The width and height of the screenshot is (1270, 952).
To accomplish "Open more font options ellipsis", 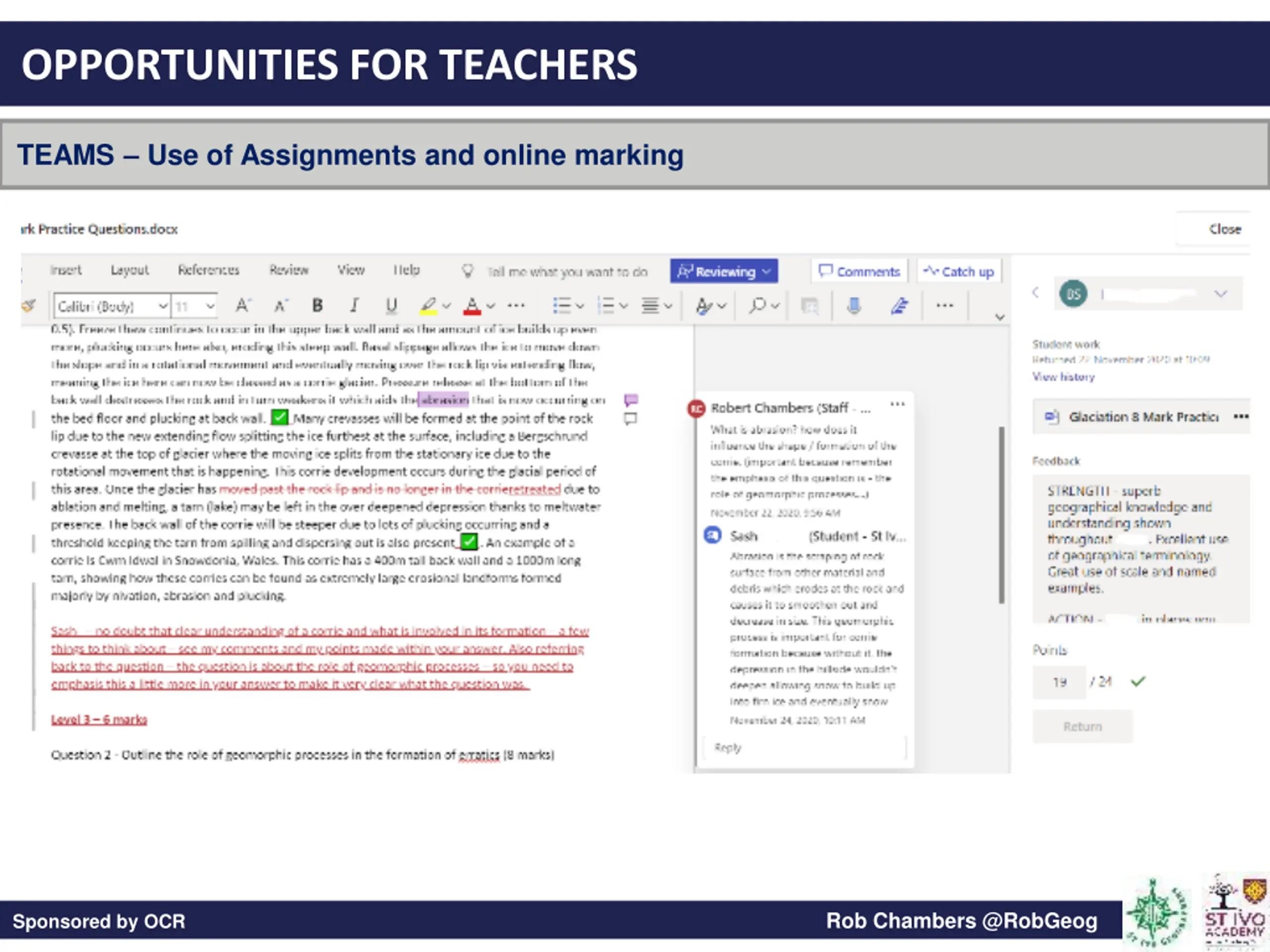I will pos(515,305).
